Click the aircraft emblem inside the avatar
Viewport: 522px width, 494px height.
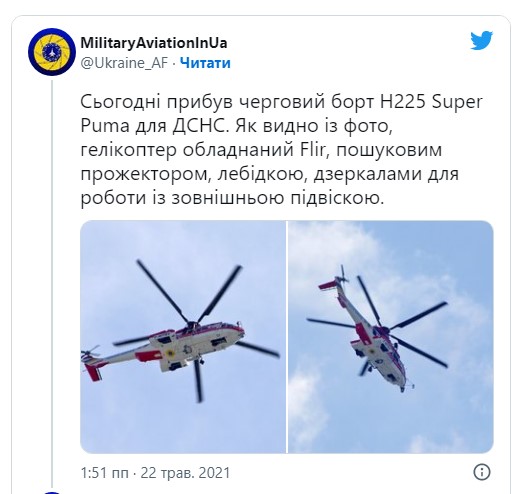[52, 52]
